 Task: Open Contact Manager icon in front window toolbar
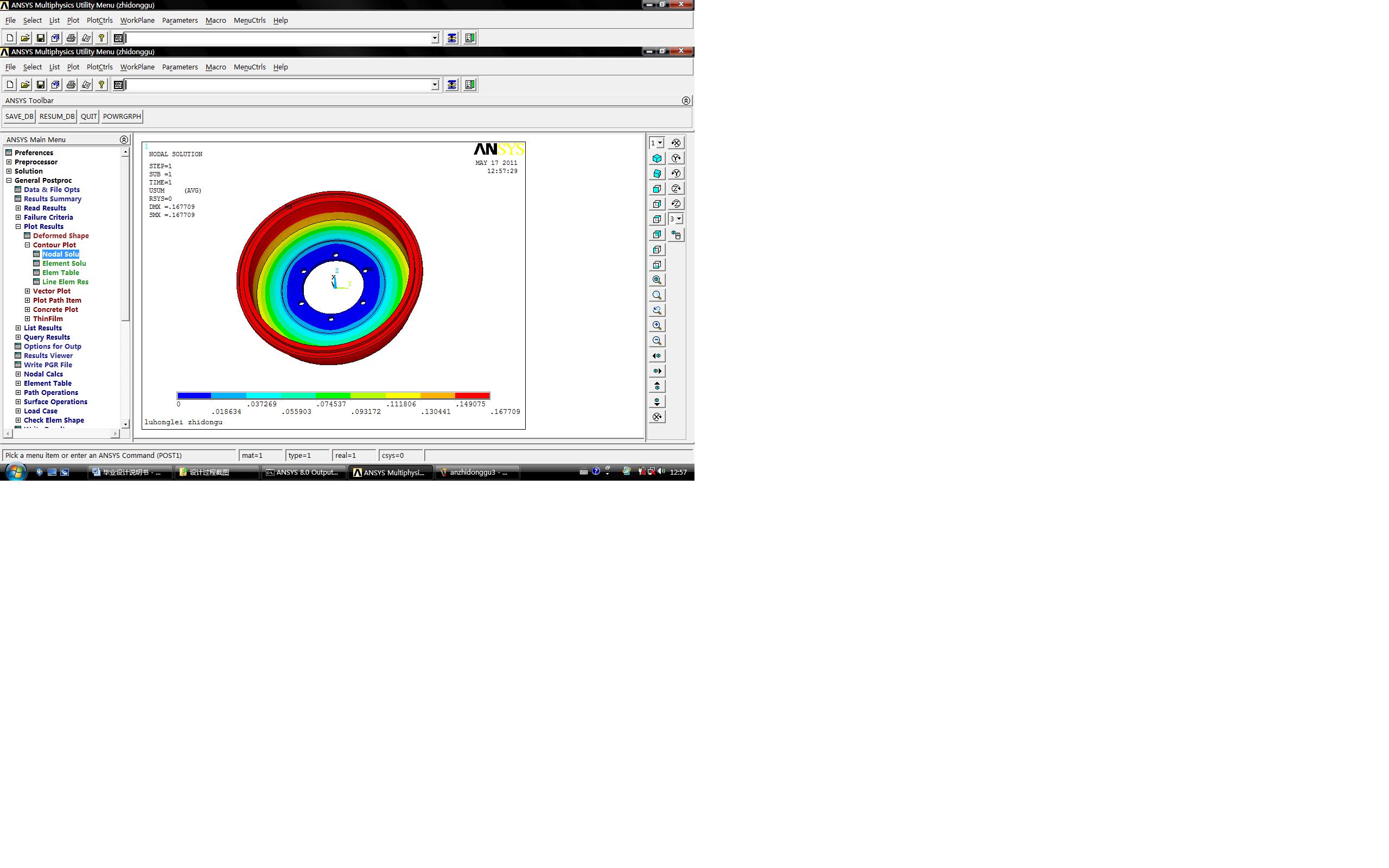(x=470, y=85)
